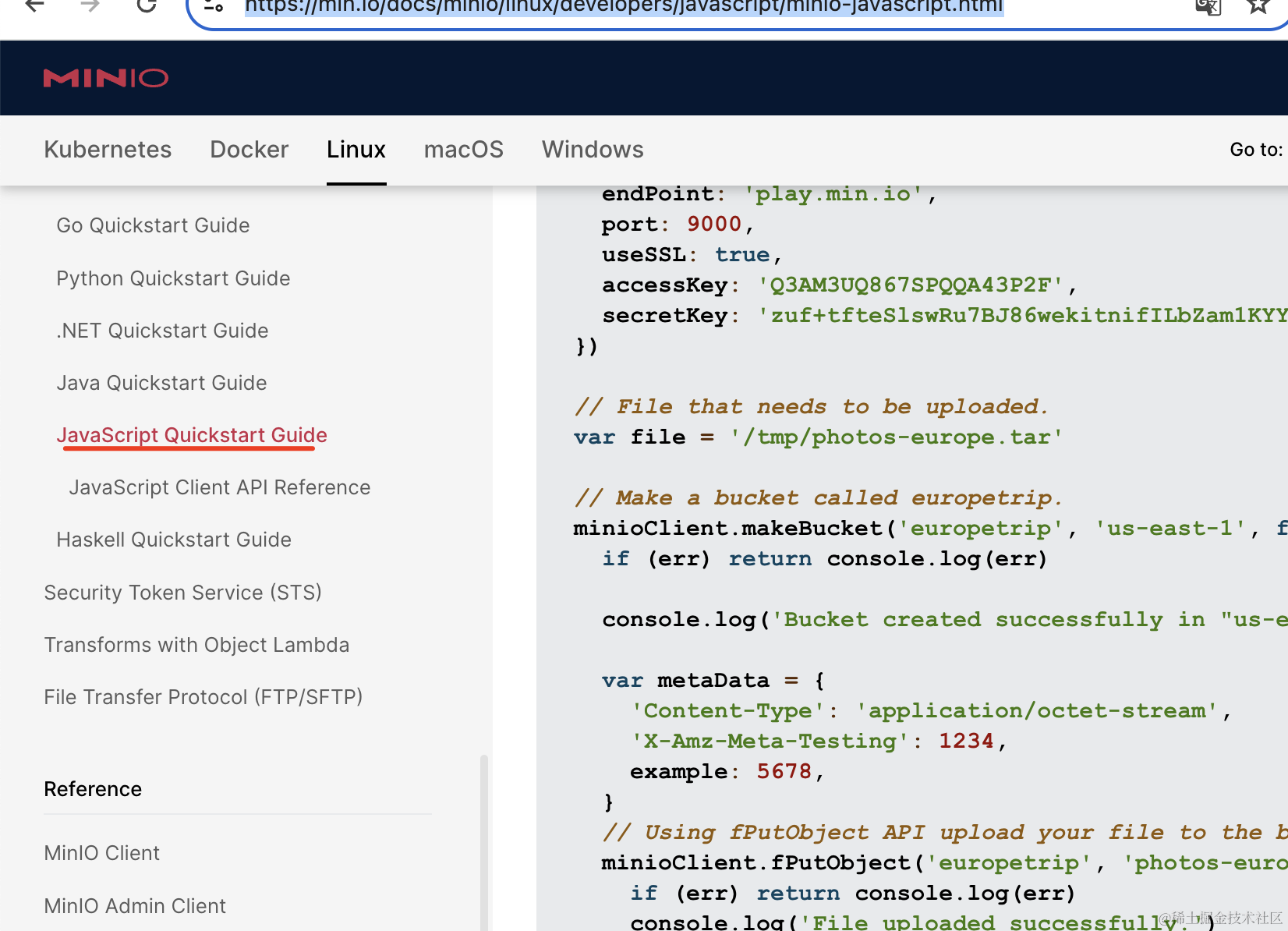Open Go Quickstart Guide

(153, 225)
